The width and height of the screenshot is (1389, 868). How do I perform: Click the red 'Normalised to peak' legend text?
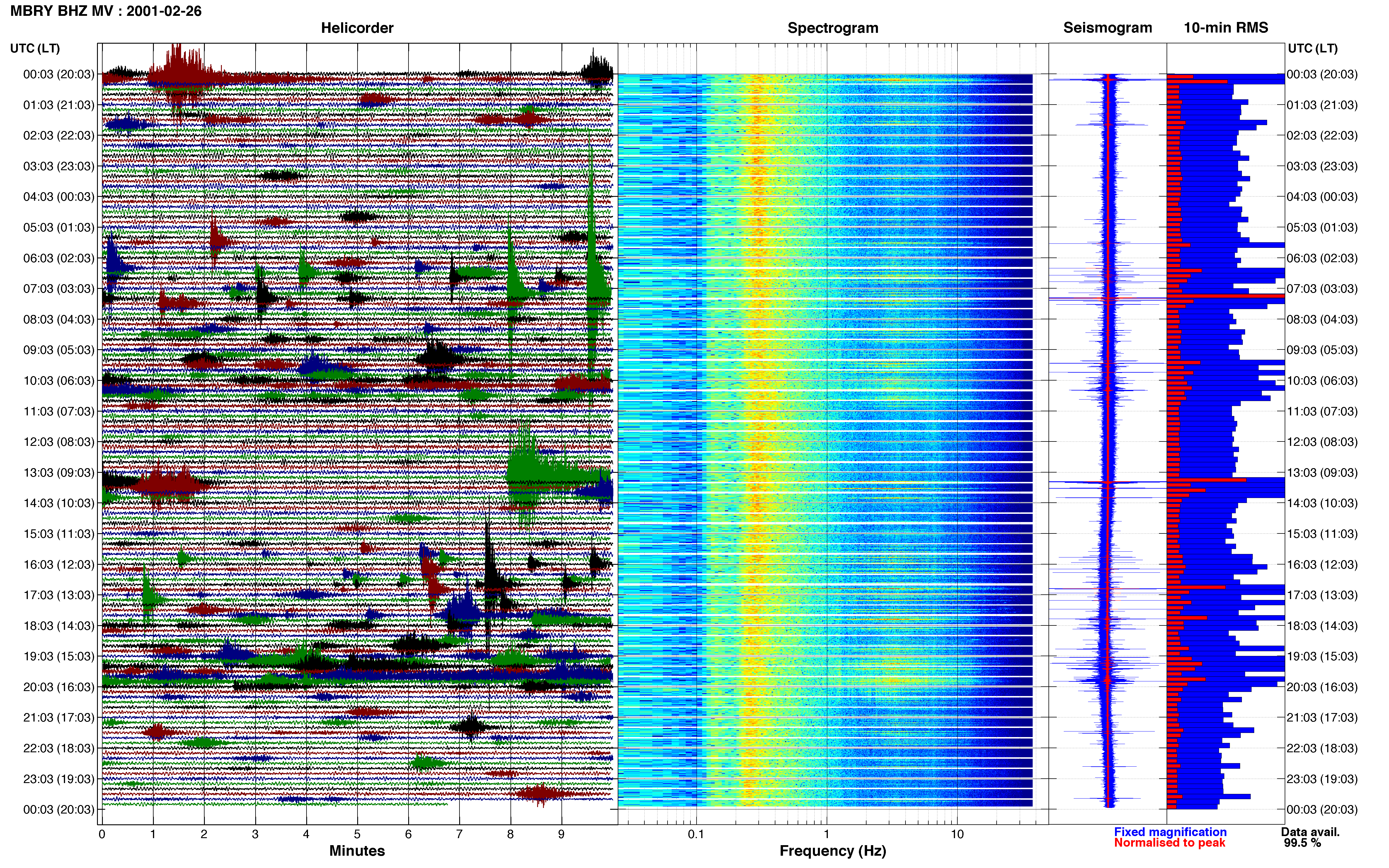click(x=1170, y=843)
